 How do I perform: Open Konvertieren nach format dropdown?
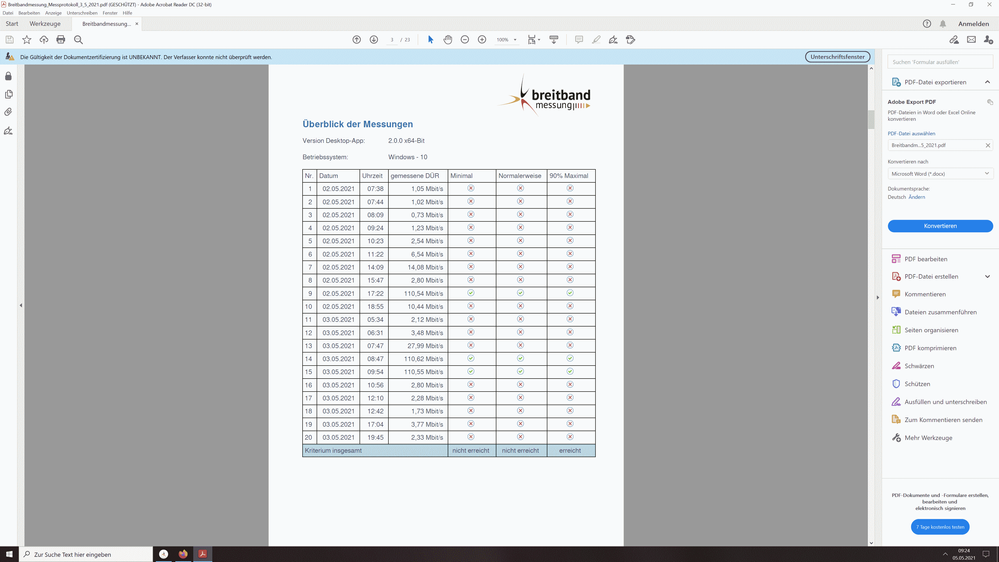(940, 173)
